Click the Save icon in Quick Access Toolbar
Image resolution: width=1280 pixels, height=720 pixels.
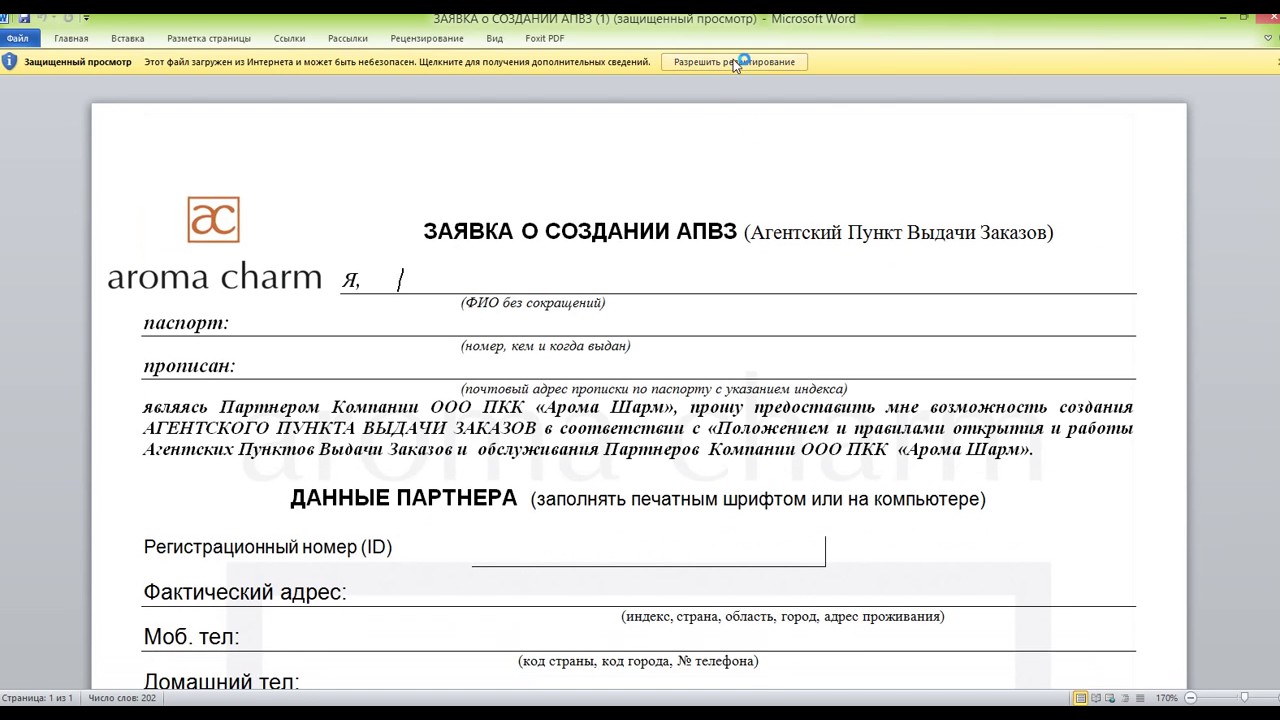pyautogui.click(x=24, y=18)
